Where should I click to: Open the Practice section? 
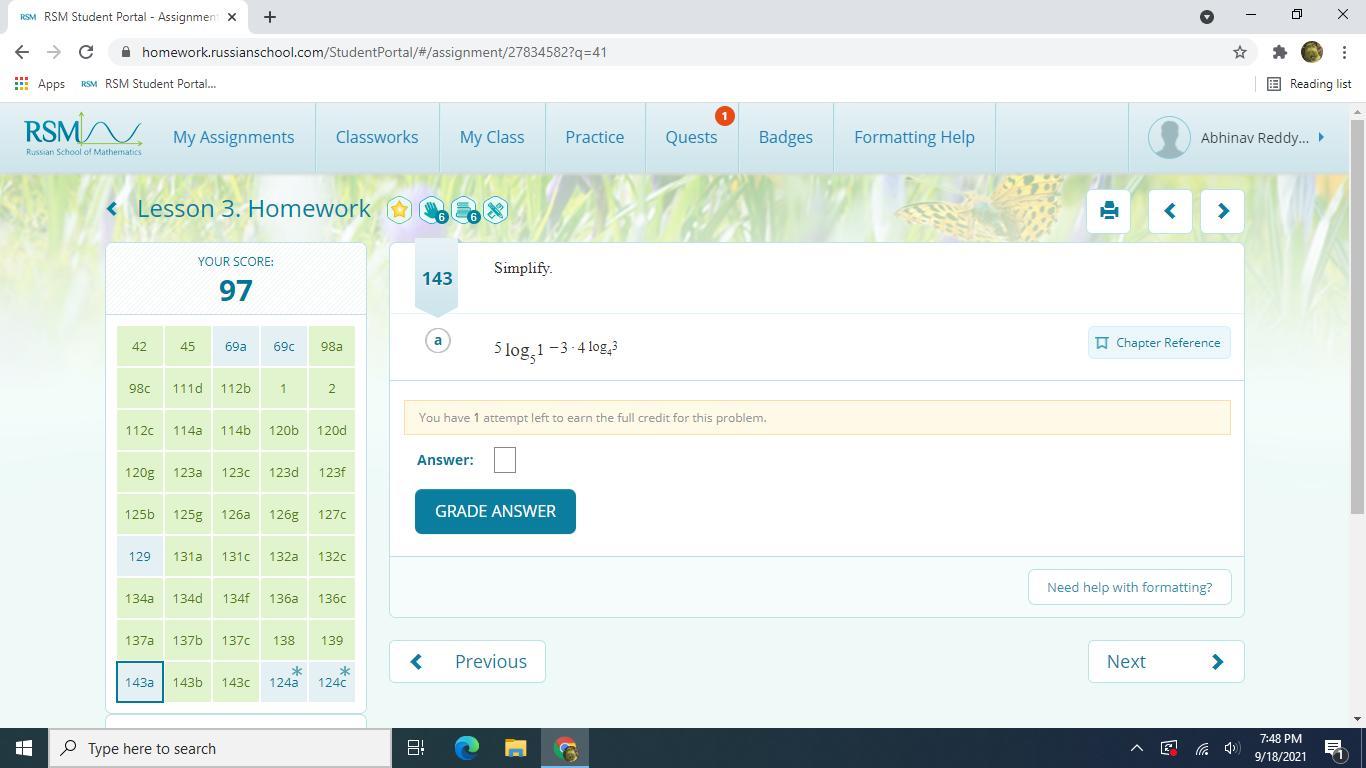click(x=595, y=137)
